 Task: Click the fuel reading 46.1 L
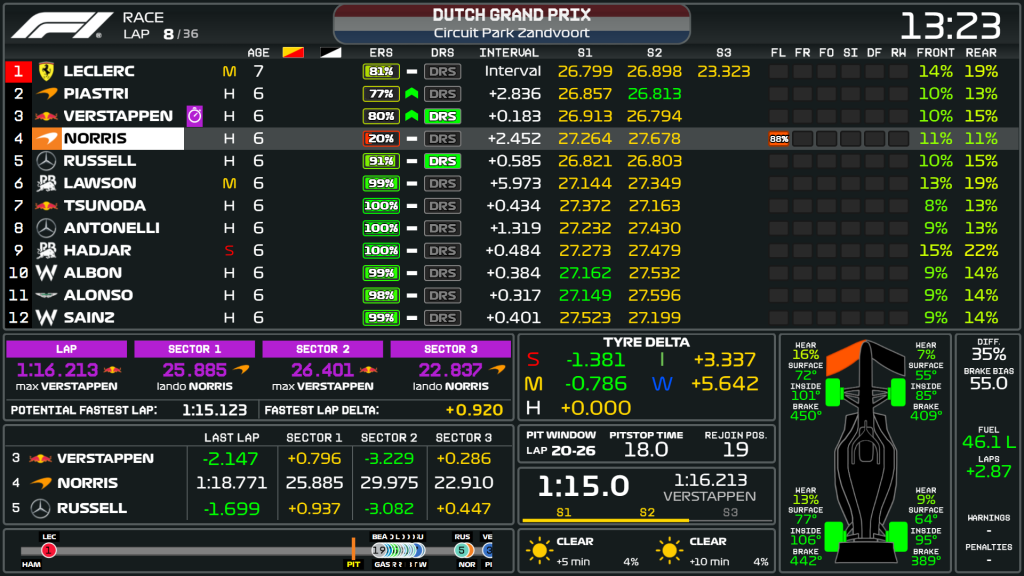point(989,442)
